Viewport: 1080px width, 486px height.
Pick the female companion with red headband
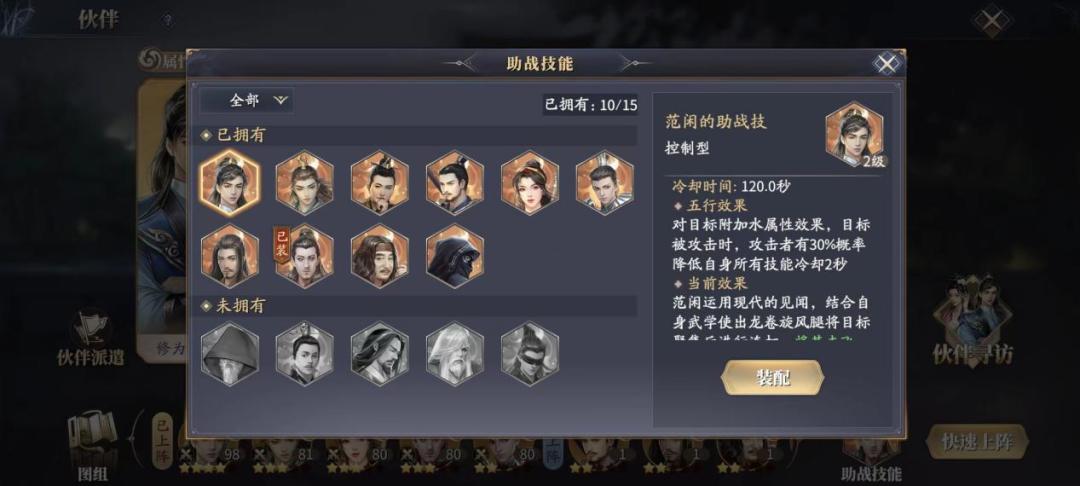tap(530, 182)
